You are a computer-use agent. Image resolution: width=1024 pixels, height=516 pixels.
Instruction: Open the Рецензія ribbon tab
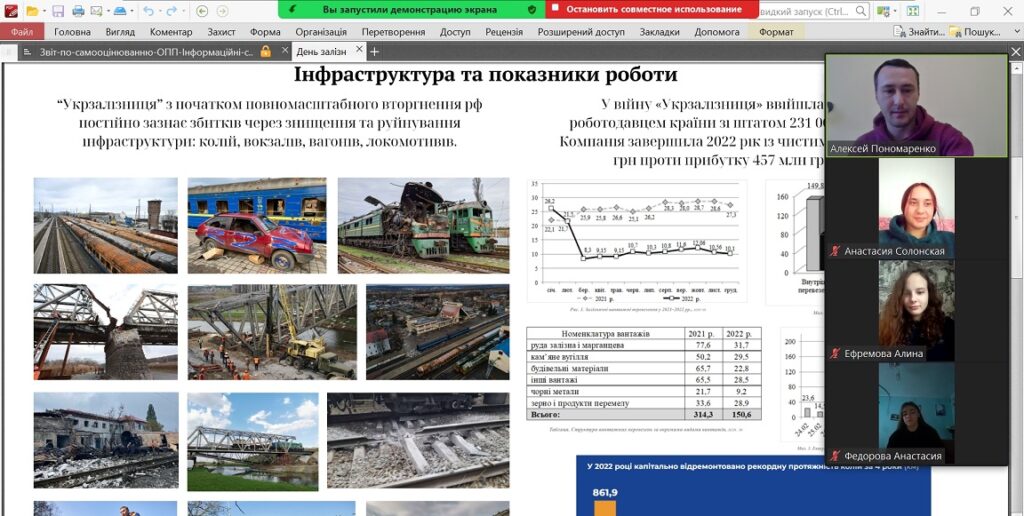pyautogui.click(x=504, y=31)
